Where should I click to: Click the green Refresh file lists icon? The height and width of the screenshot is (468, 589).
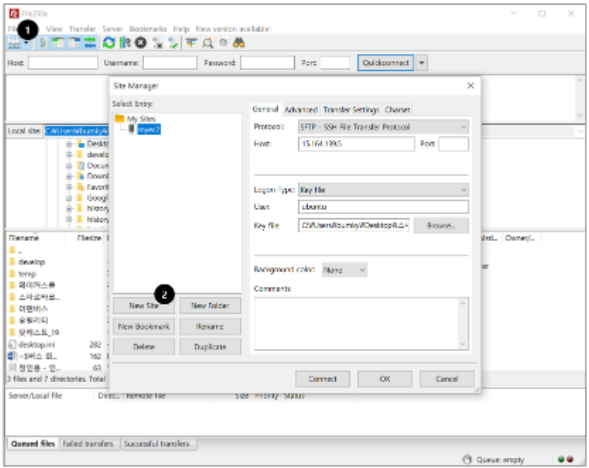pyautogui.click(x=109, y=43)
